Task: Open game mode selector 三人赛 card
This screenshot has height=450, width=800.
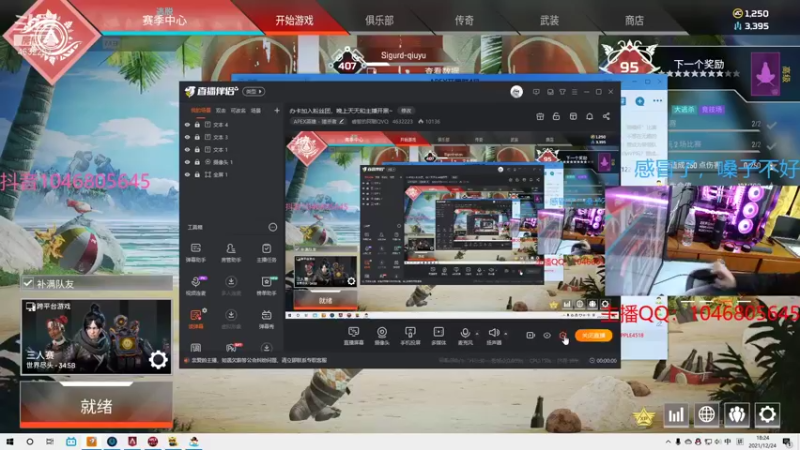Action: point(96,337)
